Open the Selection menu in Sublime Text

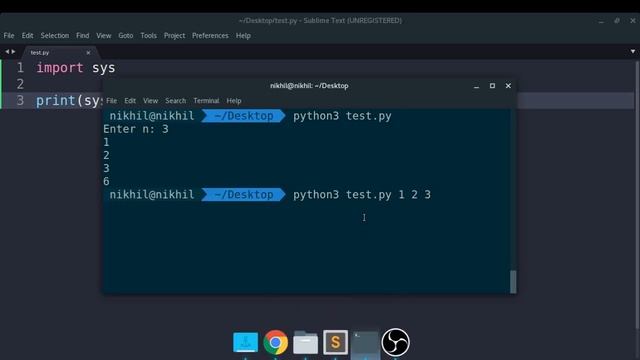55,36
